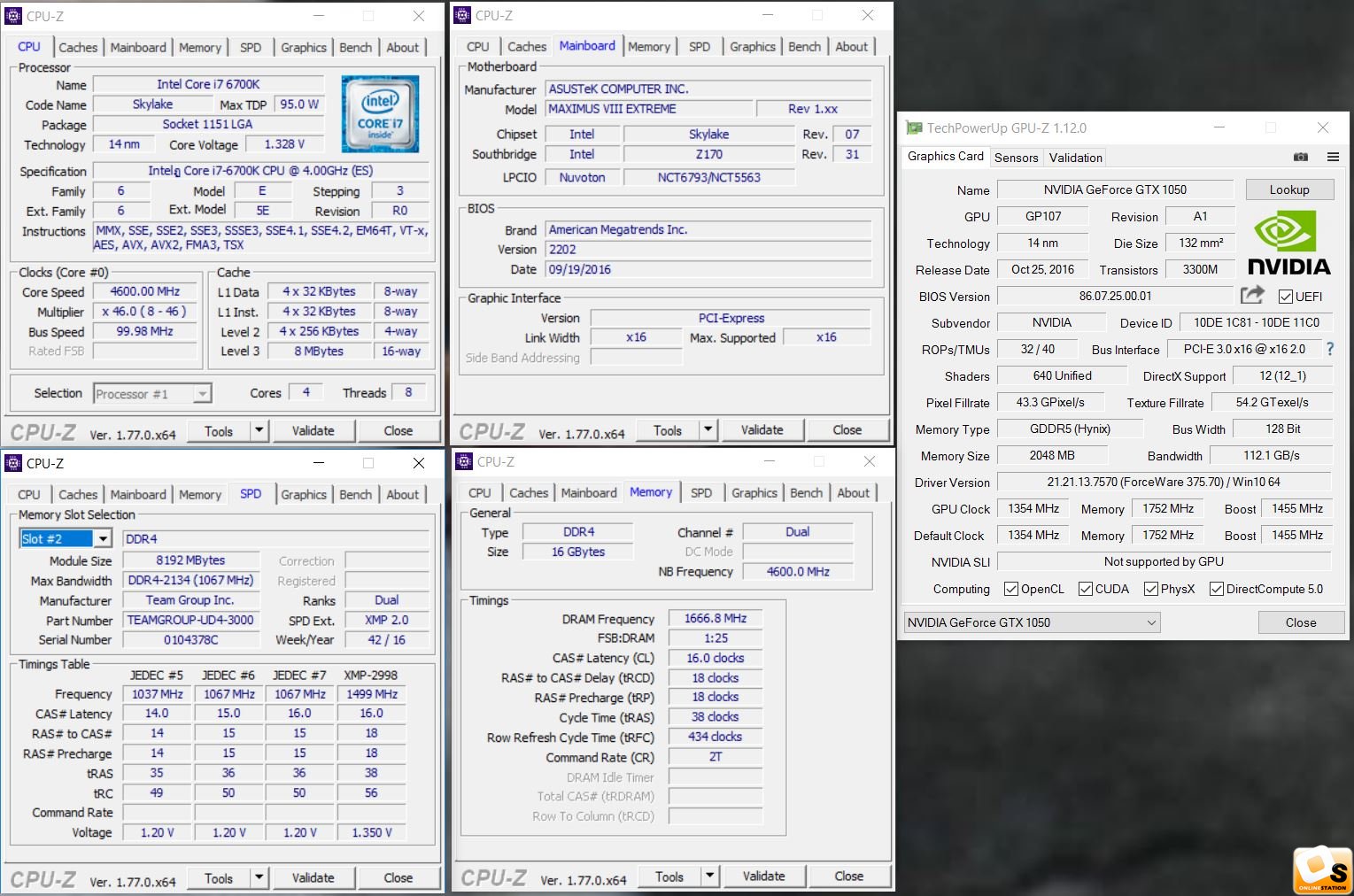This screenshot has height=896, width=1354.
Task: Switch to Caches tab in top-left CPU-Z window
Action: 78,48
